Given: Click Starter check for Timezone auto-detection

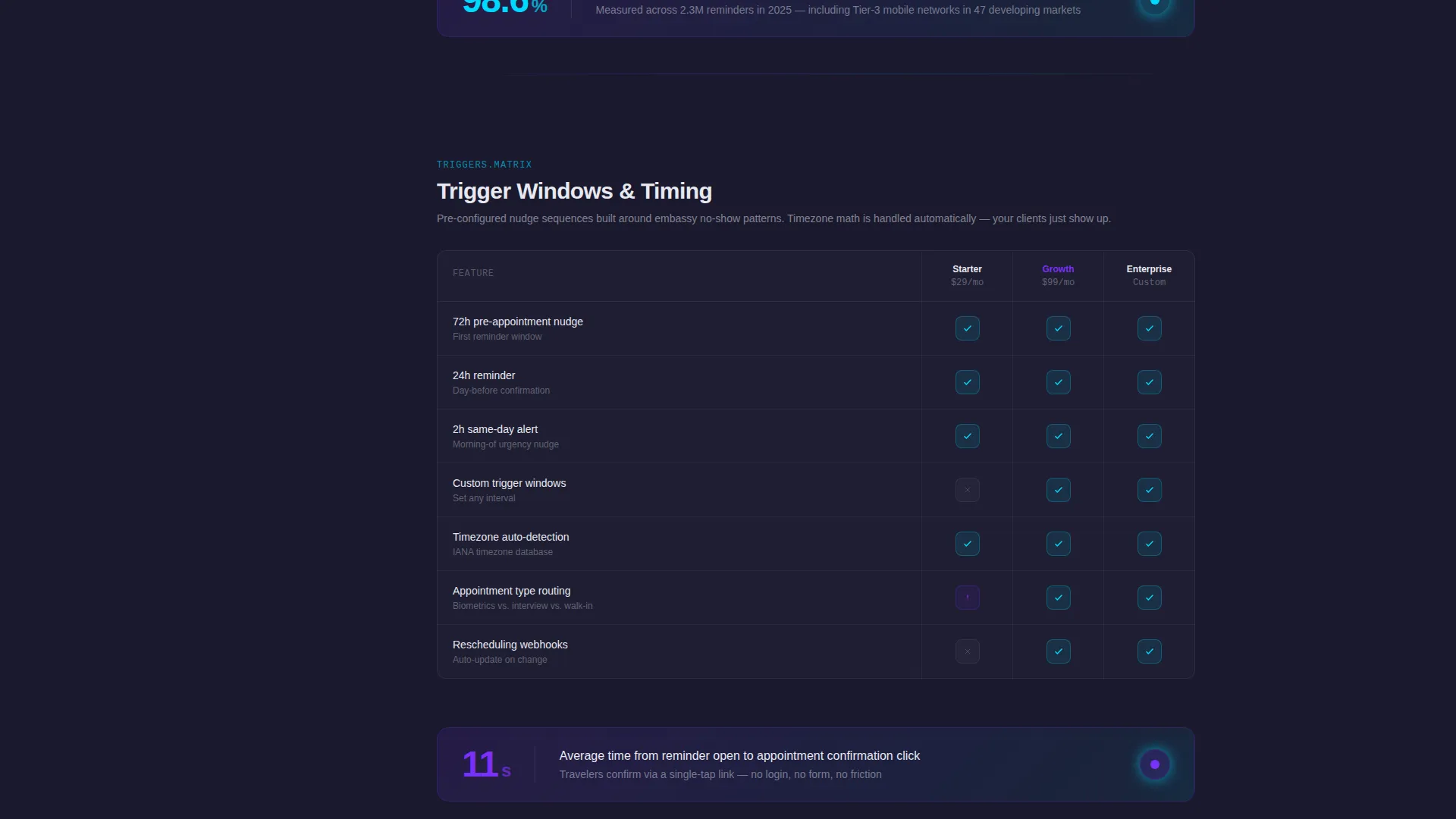Looking at the screenshot, I should tap(967, 544).
